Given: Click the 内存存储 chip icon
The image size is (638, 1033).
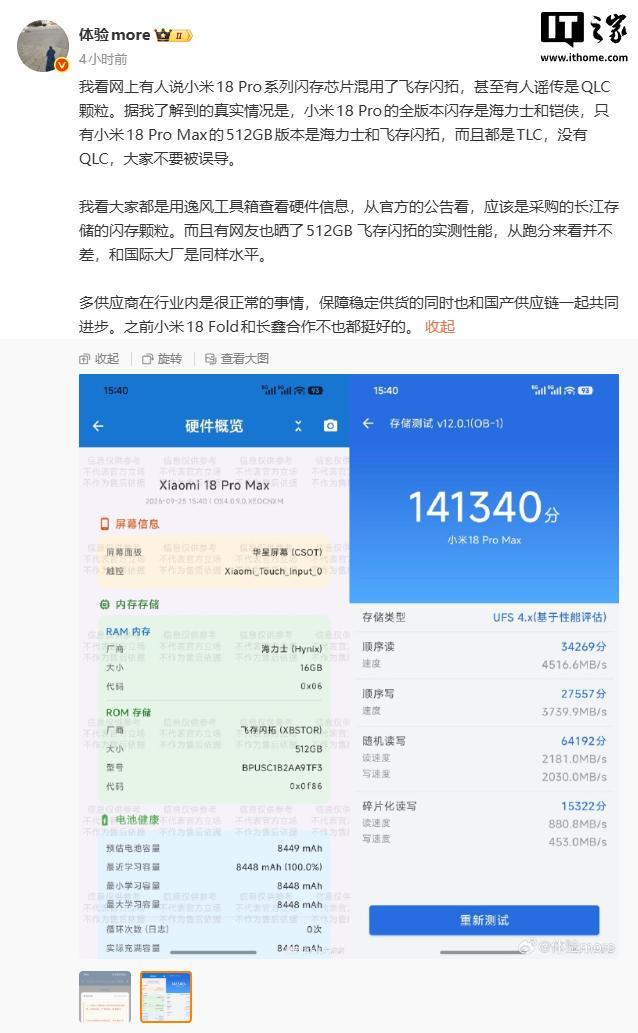Looking at the screenshot, I should coord(104,604).
